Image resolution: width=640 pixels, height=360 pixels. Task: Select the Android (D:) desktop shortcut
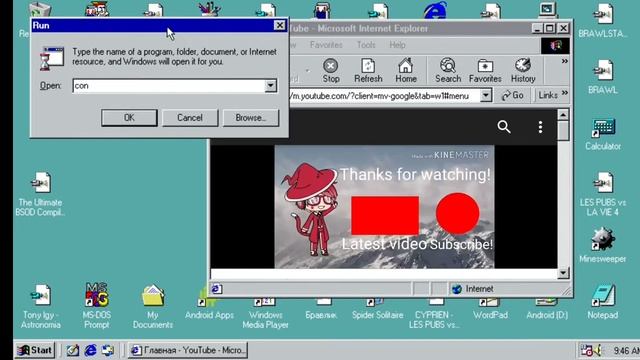coord(547,309)
